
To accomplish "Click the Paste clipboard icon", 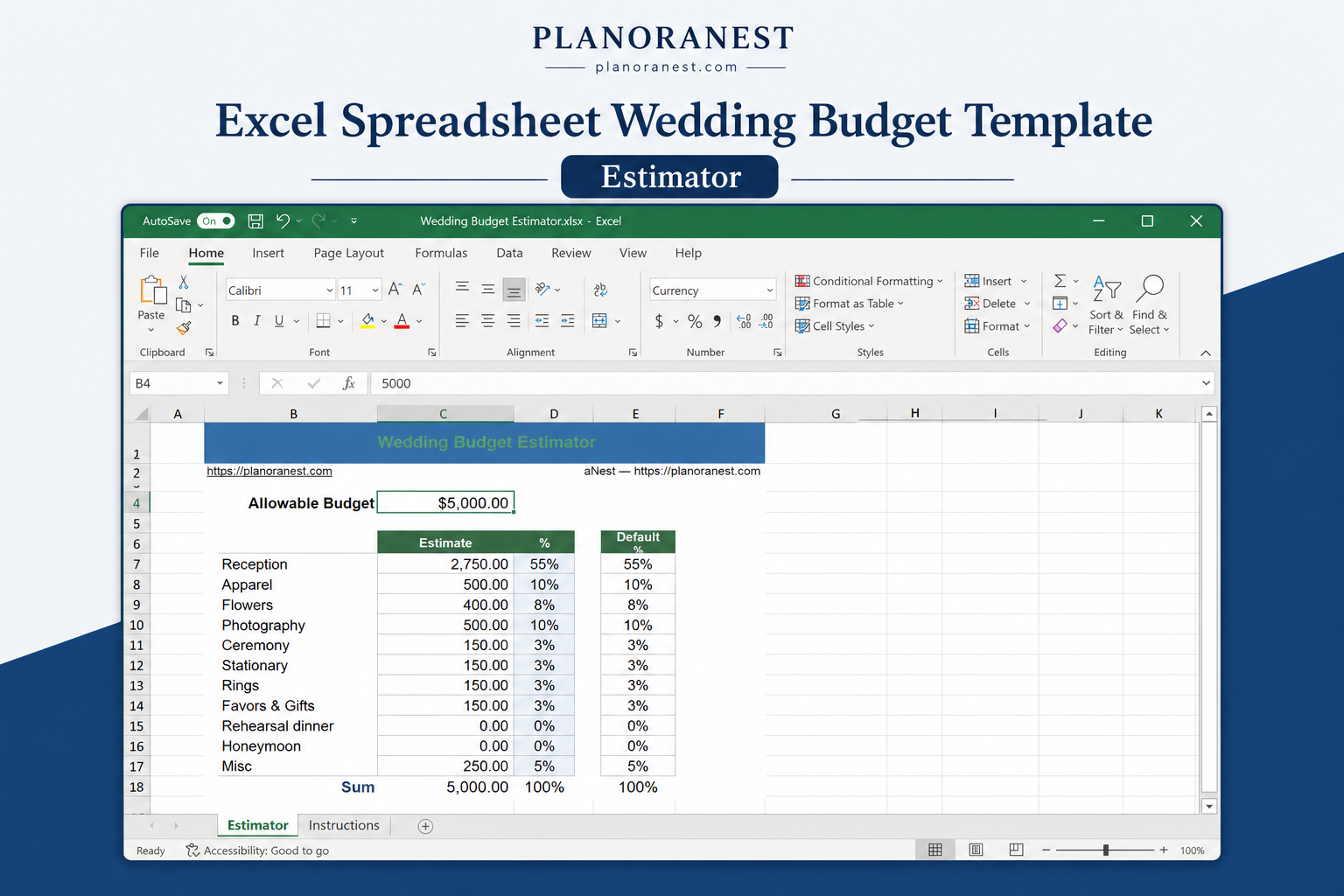I will coord(152,290).
